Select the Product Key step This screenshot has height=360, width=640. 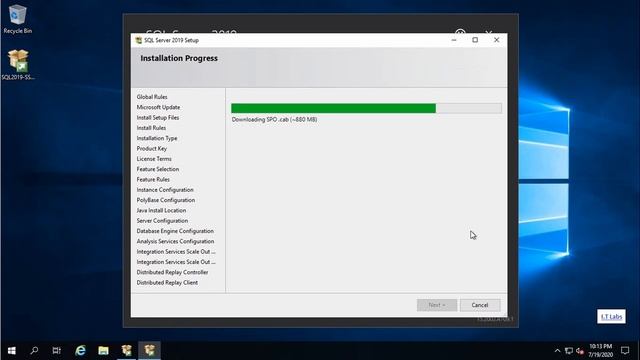151,149
